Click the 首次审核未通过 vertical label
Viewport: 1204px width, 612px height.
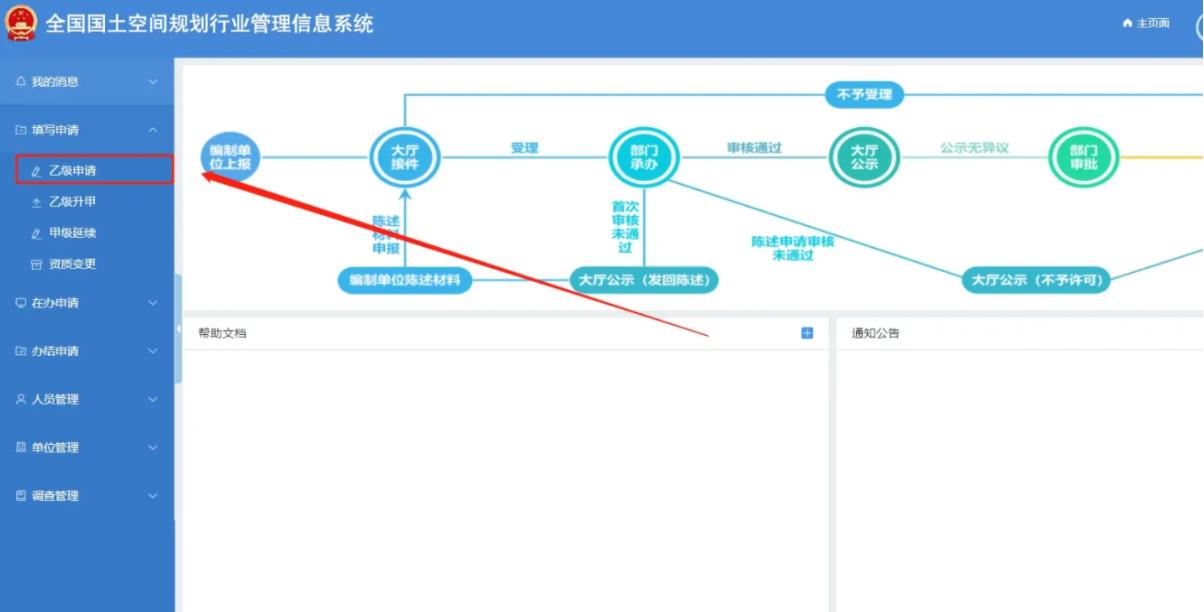pos(625,227)
